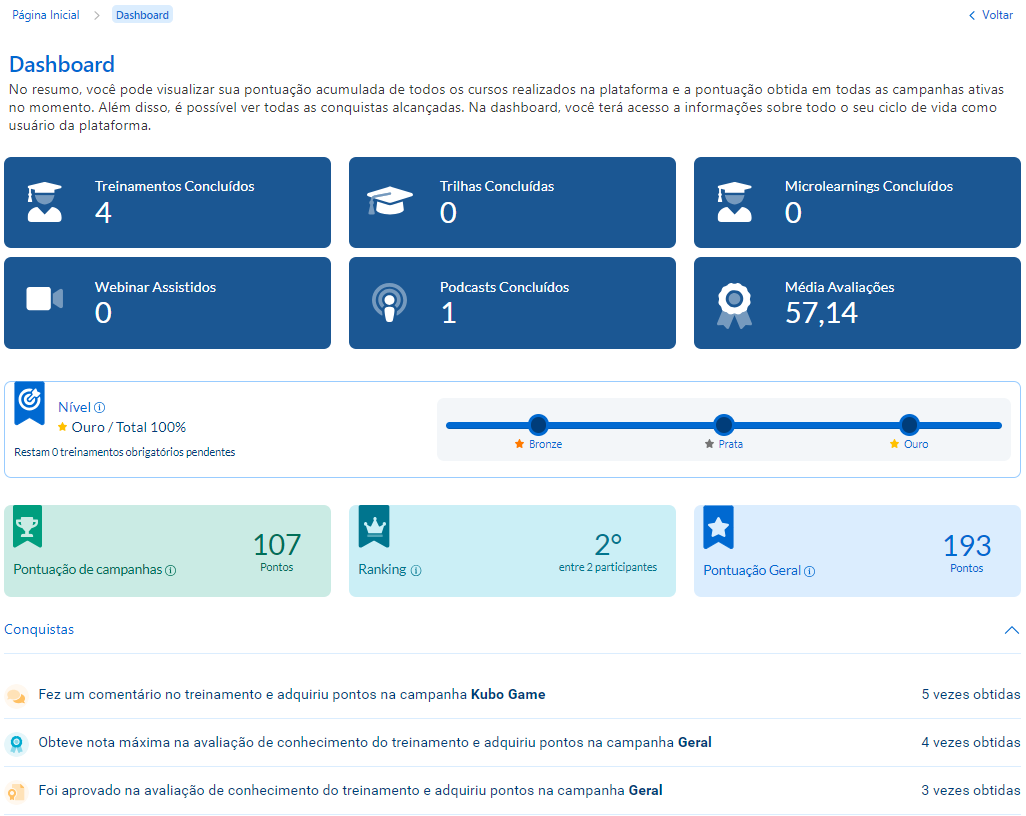Click the Conquistas section header
Viewport: 1026px width, 816px height.
39,630
